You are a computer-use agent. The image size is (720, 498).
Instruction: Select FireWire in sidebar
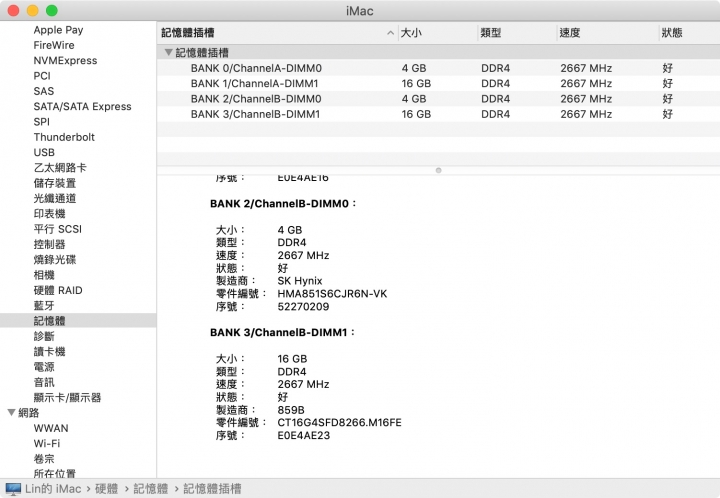[x=54, y=45]
